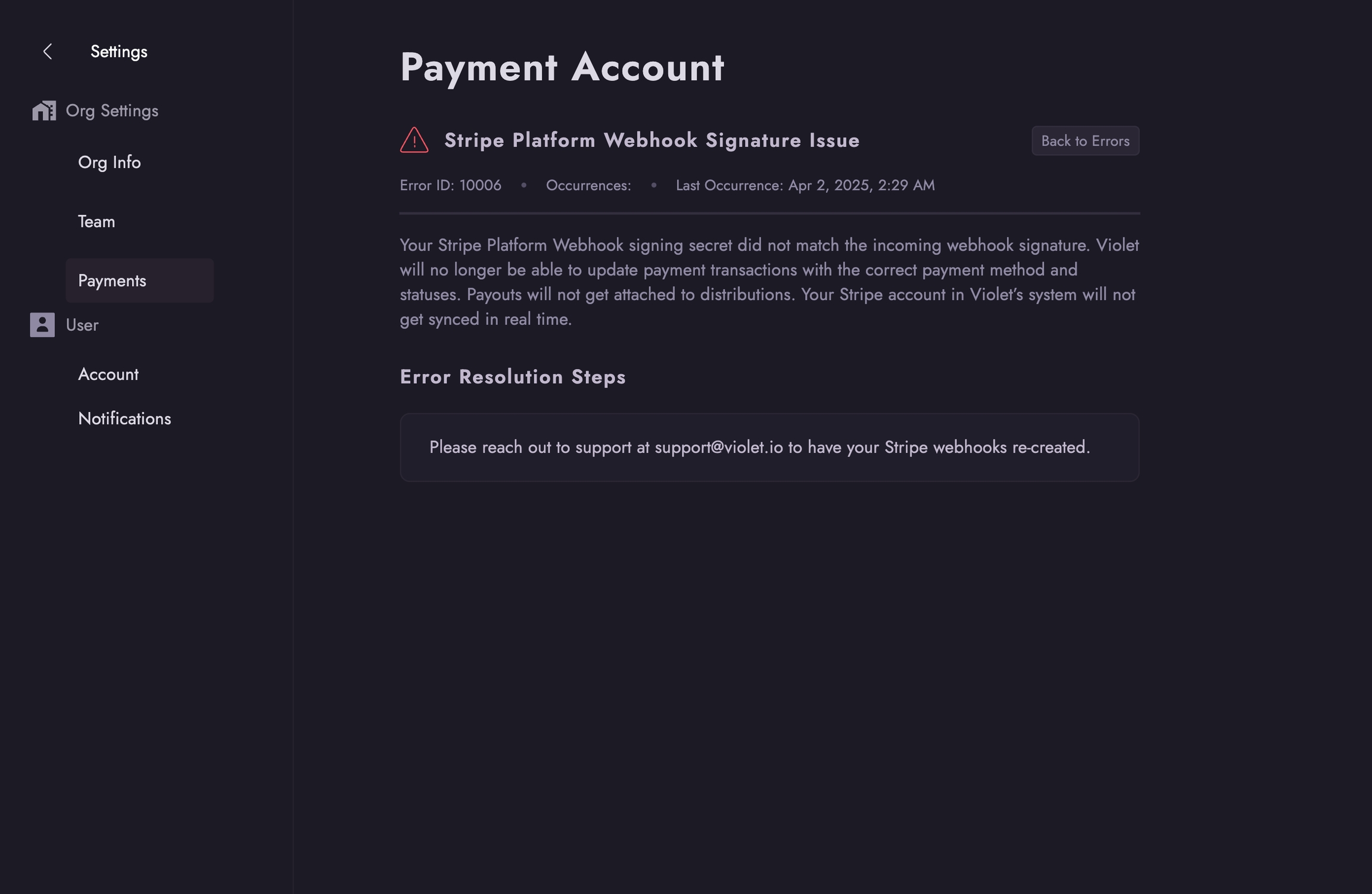Open the Account user settings
Viewport: 1372px width, 894px height.
[x=108, y=374]
